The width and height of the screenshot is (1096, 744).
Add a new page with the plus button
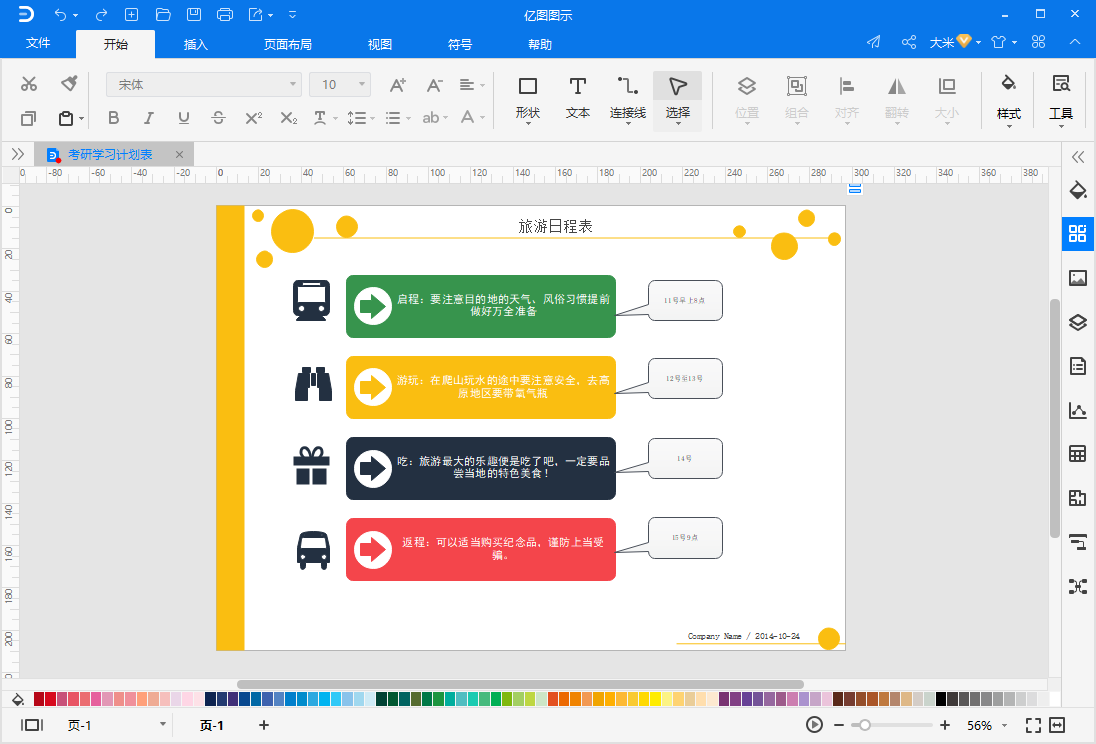tap(264, 725)
